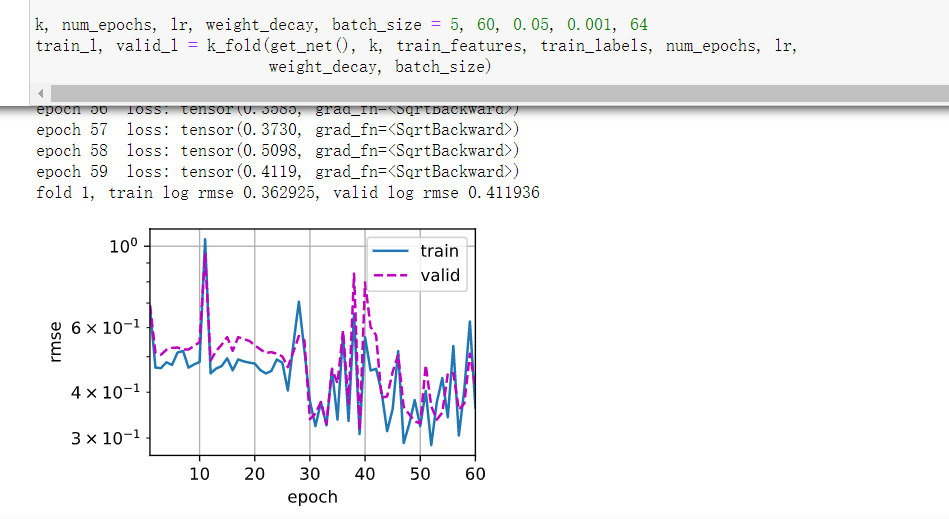Click the "rmse" y-axis label of plot
The image size is (949, 519).
[55, 342]
